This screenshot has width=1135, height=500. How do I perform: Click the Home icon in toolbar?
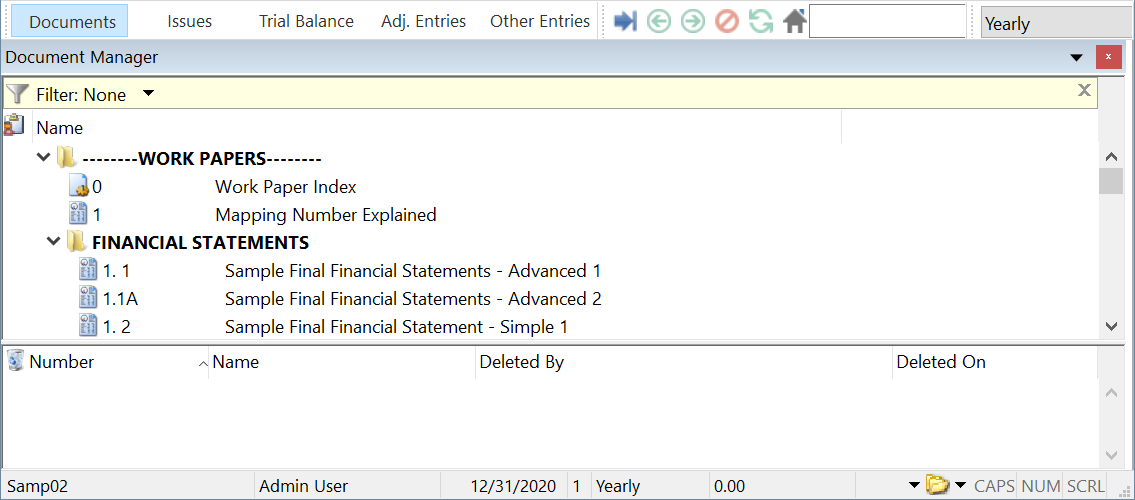tap(795, 21)
